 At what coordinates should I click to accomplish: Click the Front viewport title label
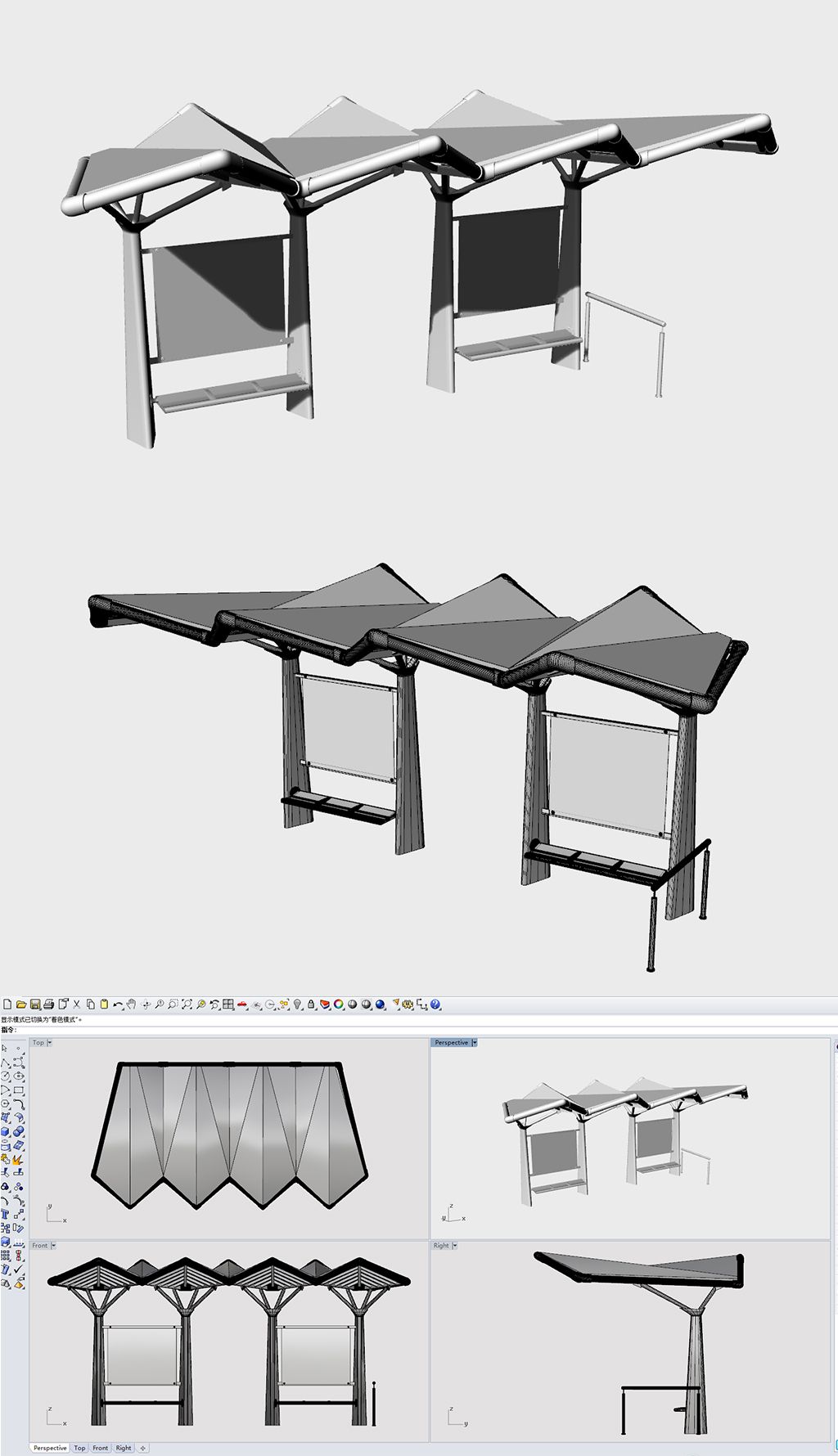[40, 1246]
